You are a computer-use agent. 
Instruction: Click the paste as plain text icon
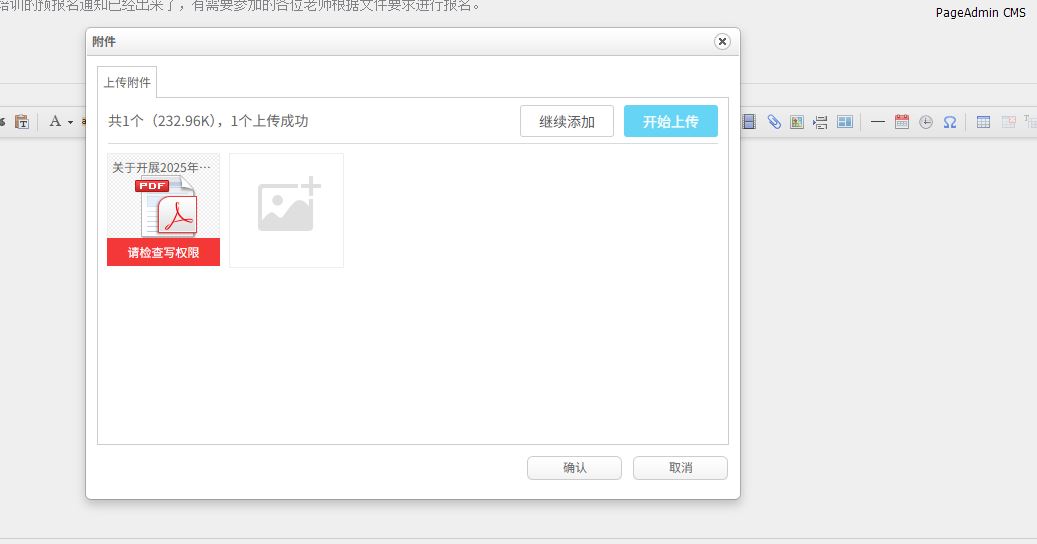(x=22, y=122)
